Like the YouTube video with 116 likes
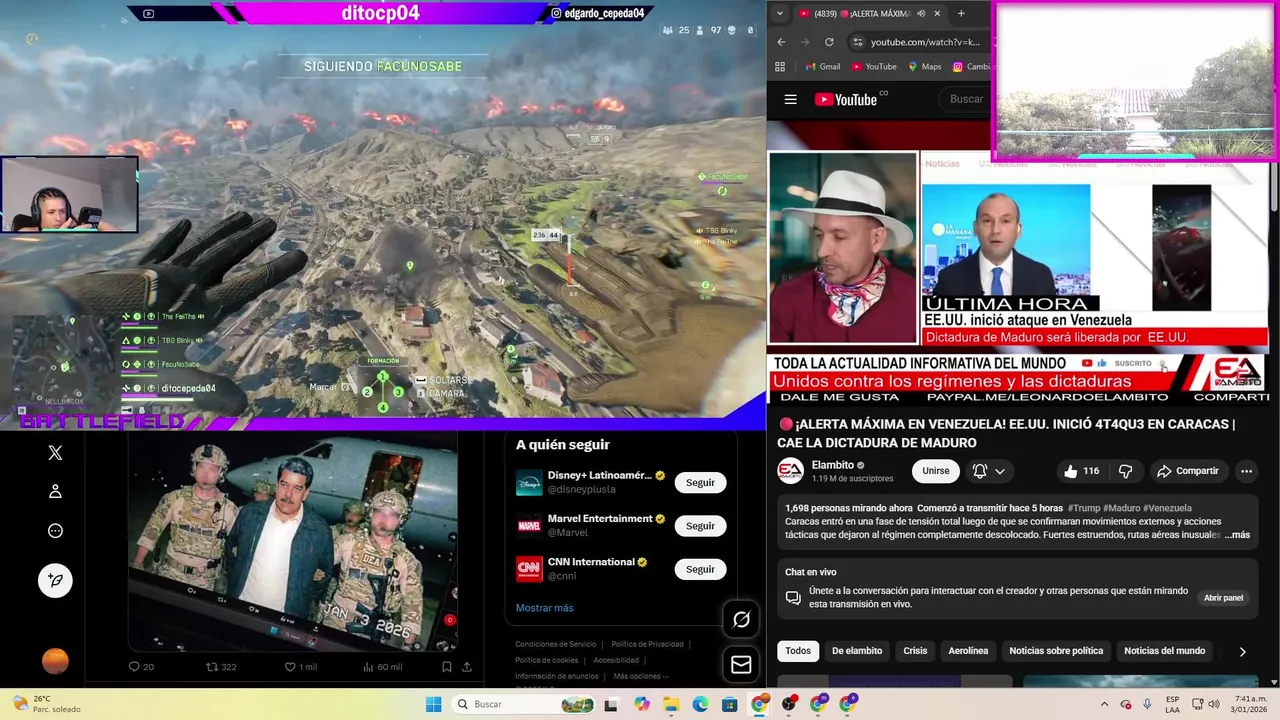 pos(1082,471)
